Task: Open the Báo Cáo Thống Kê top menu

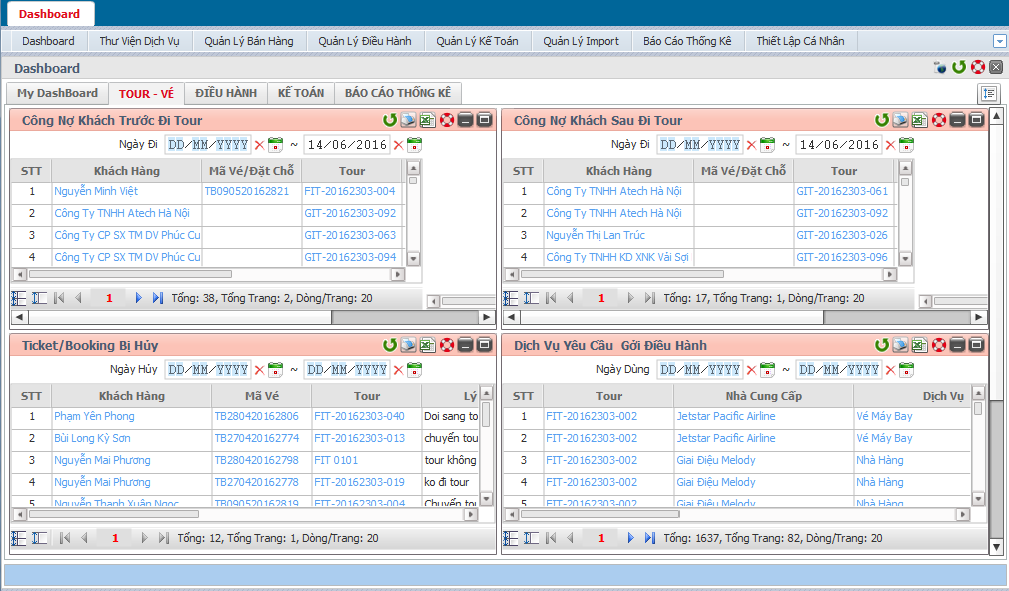Action: (x=687, y=41)
